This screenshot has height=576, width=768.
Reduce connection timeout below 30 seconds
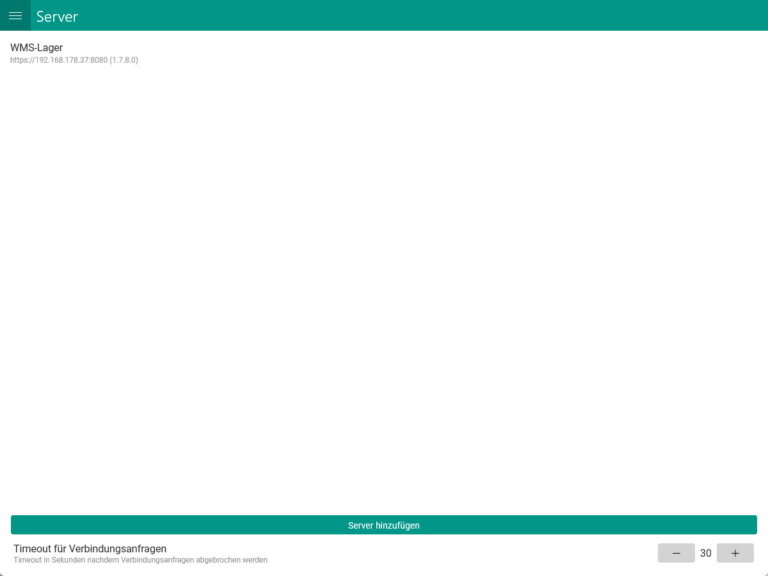[x=676, y=553]
